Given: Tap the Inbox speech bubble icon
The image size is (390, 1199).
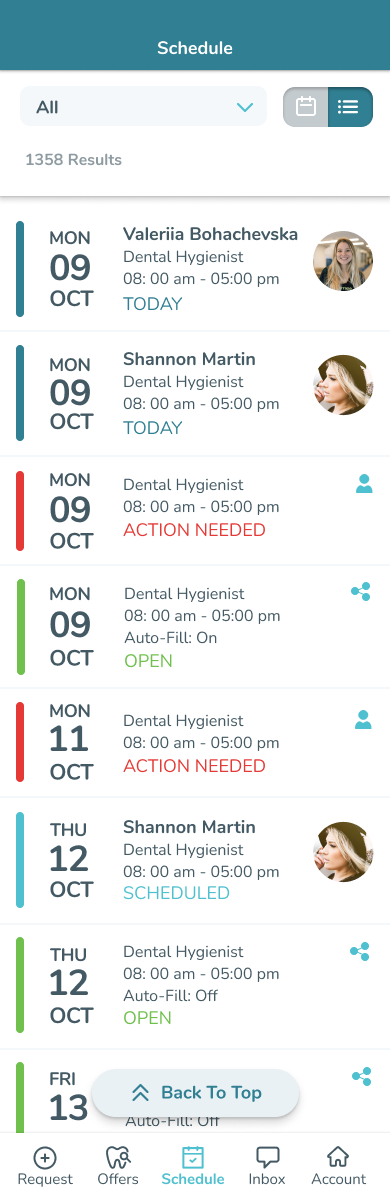Looking at the screenshot, I should [267, 1157].
